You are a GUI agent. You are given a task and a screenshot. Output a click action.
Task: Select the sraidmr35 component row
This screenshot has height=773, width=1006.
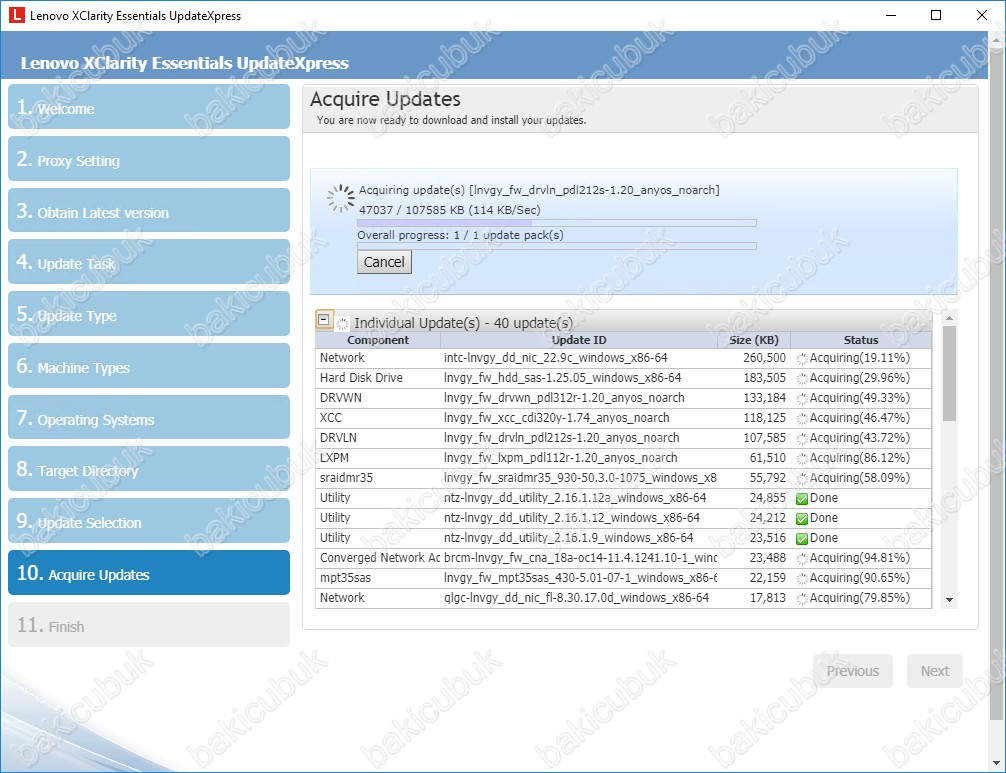(x=623, y=477)
